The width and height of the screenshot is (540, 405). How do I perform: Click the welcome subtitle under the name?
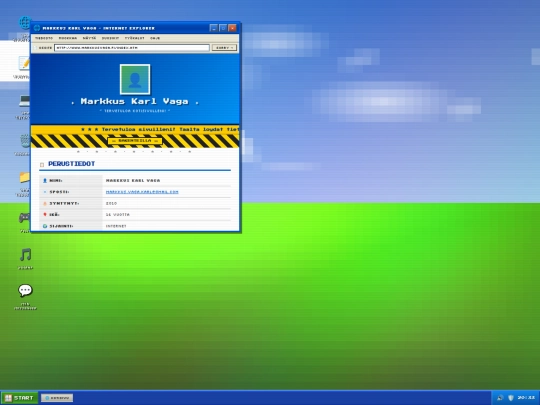pos(135,111)
